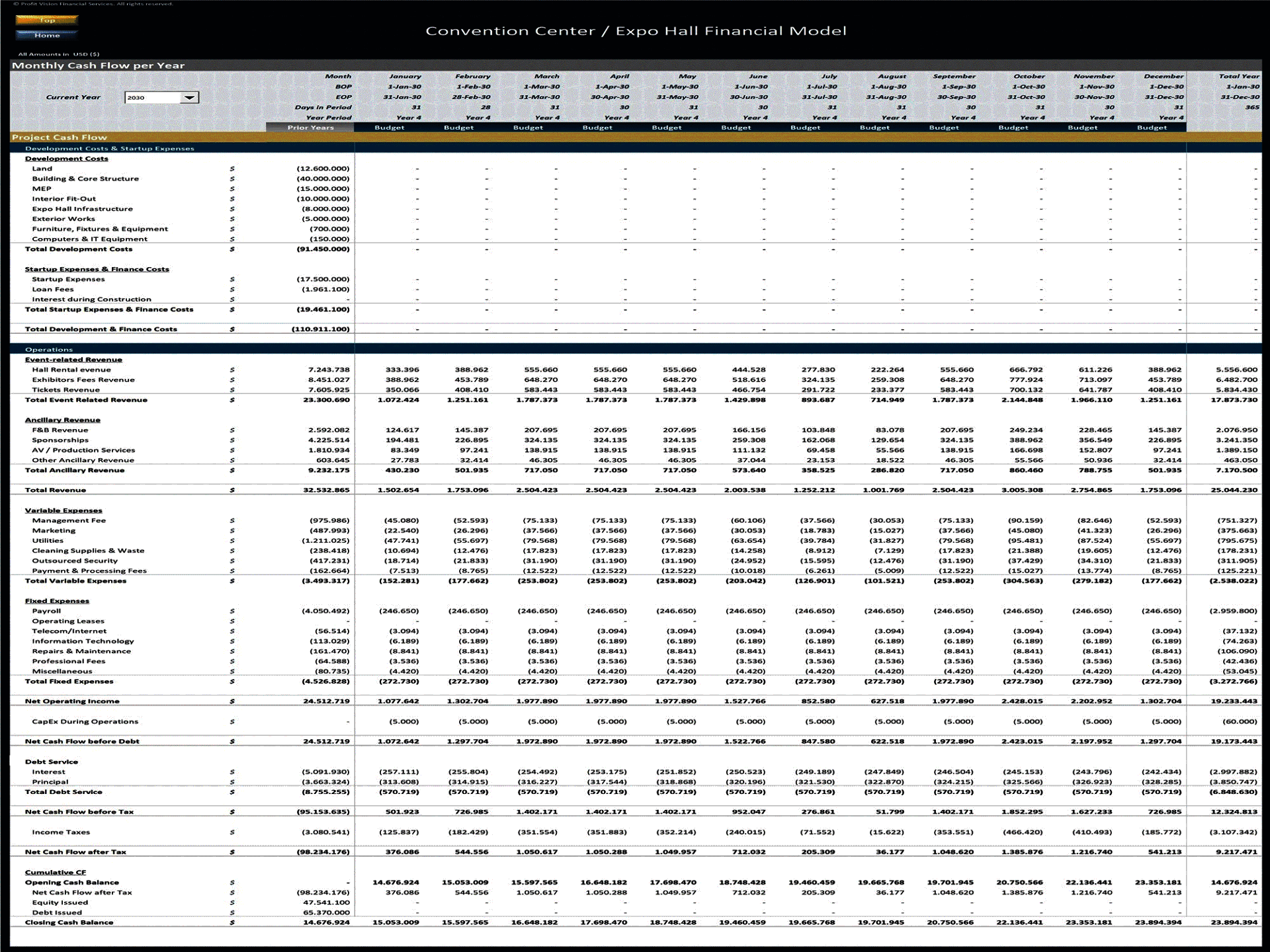Viewport: 1270px width, 952px height.
Task: Select the Outsourced Security label
Action: (x=75, y=561)
